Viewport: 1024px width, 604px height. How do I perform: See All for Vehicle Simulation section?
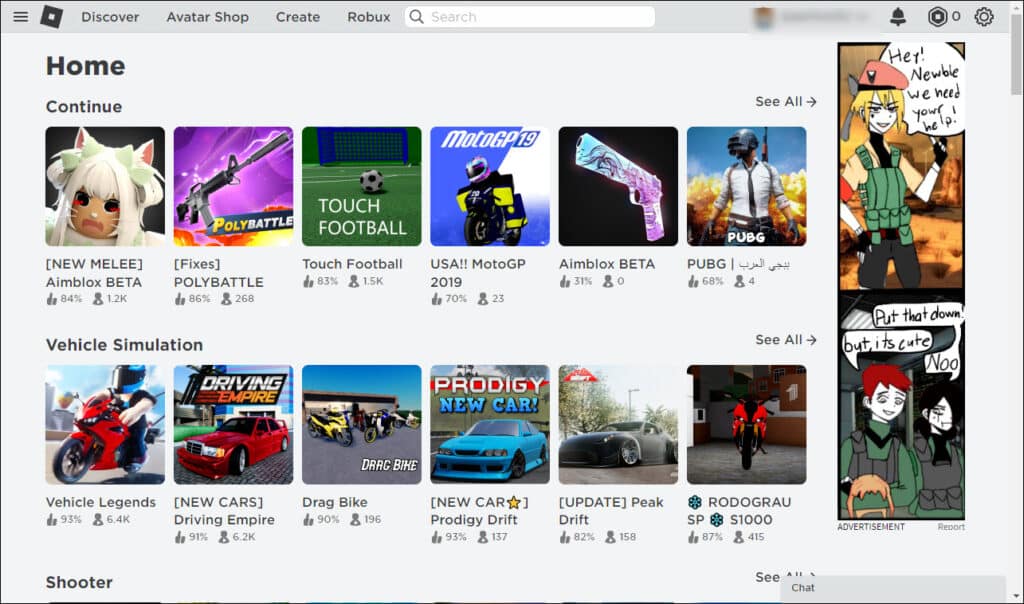(x=786, y=340)
